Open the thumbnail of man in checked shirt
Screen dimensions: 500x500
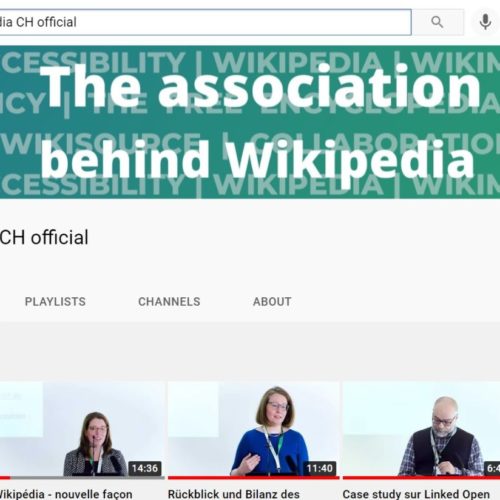(x=421, y=429)
